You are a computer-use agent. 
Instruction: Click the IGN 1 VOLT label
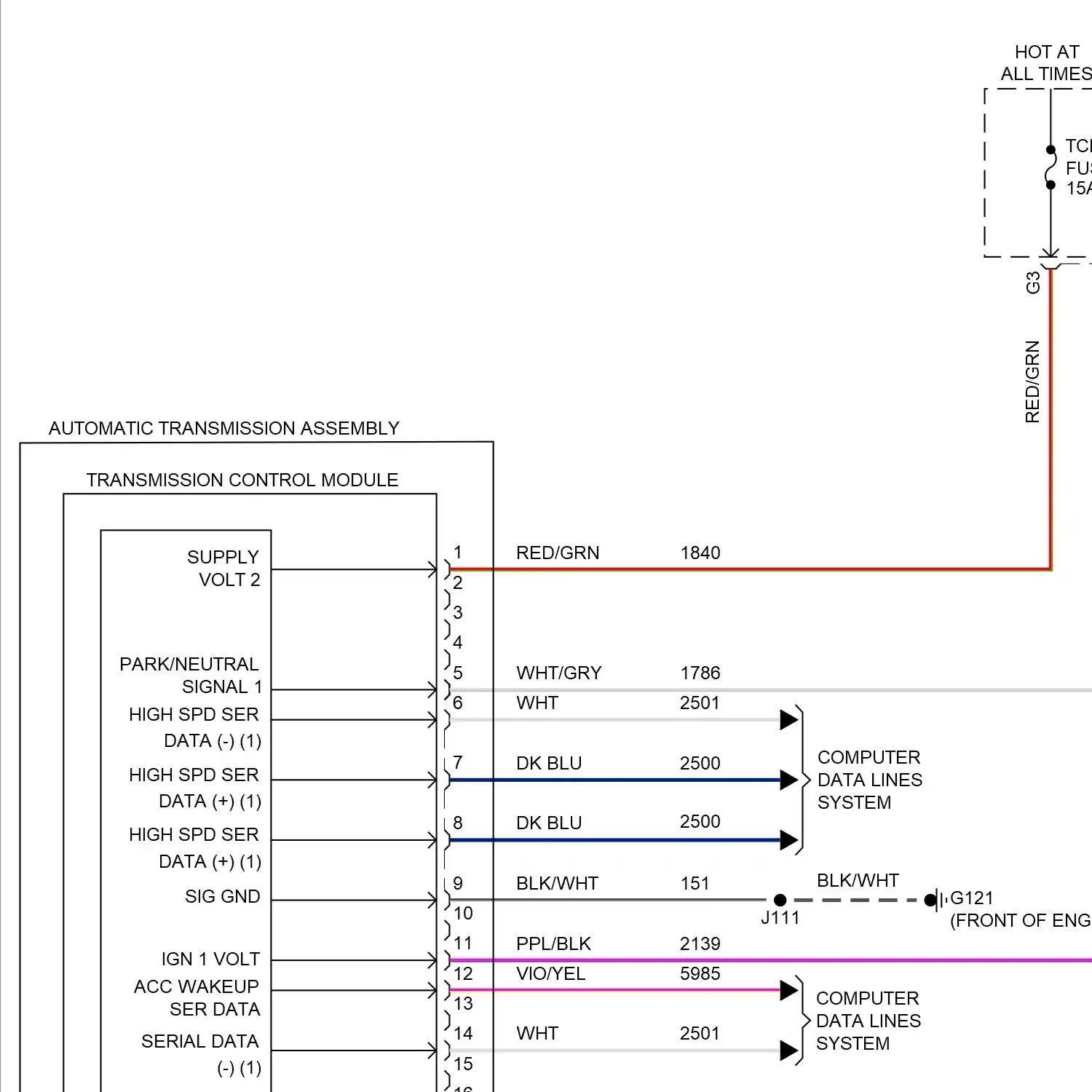click(x=211, y=959)
